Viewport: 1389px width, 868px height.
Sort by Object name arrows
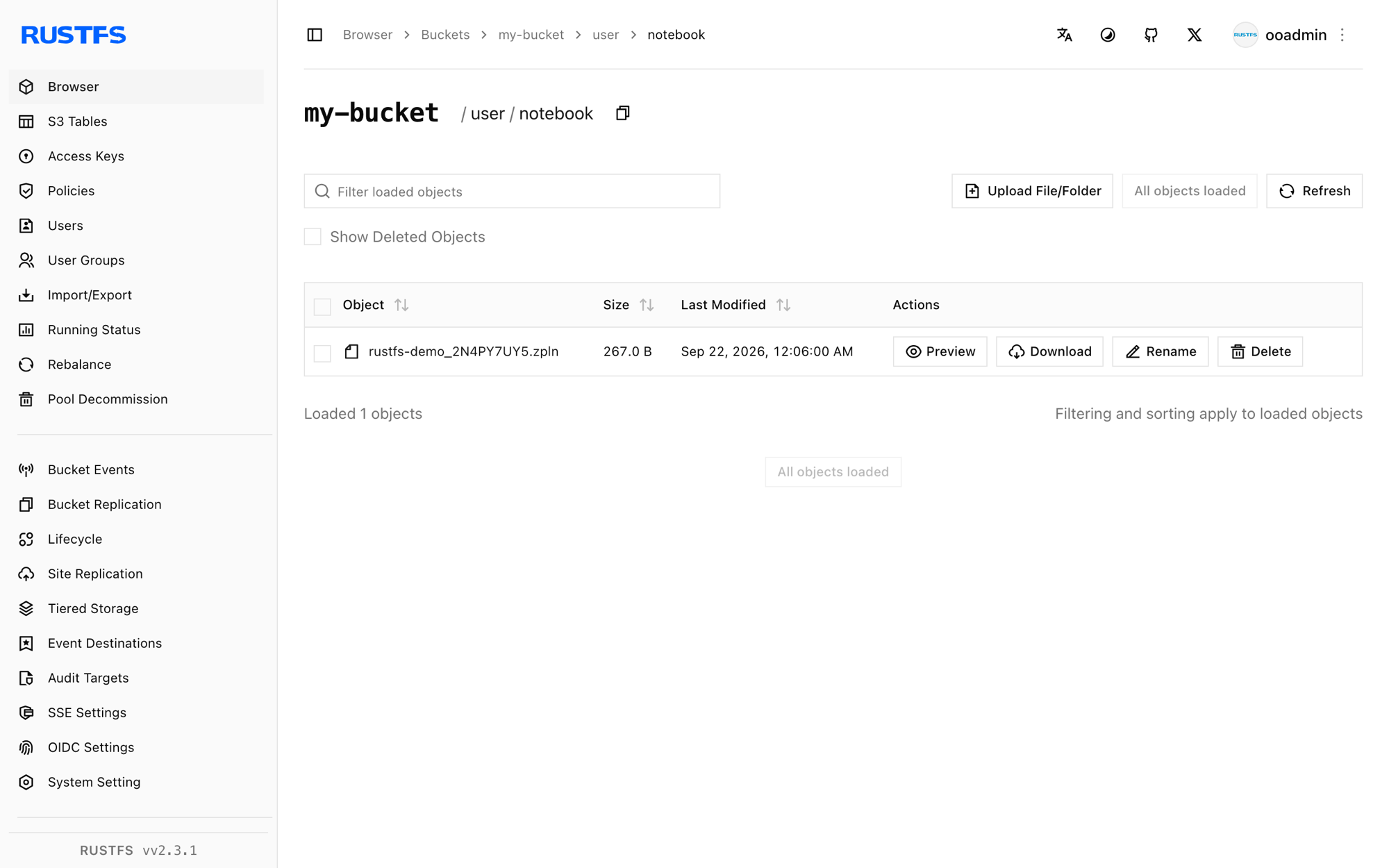click(401, 305)
